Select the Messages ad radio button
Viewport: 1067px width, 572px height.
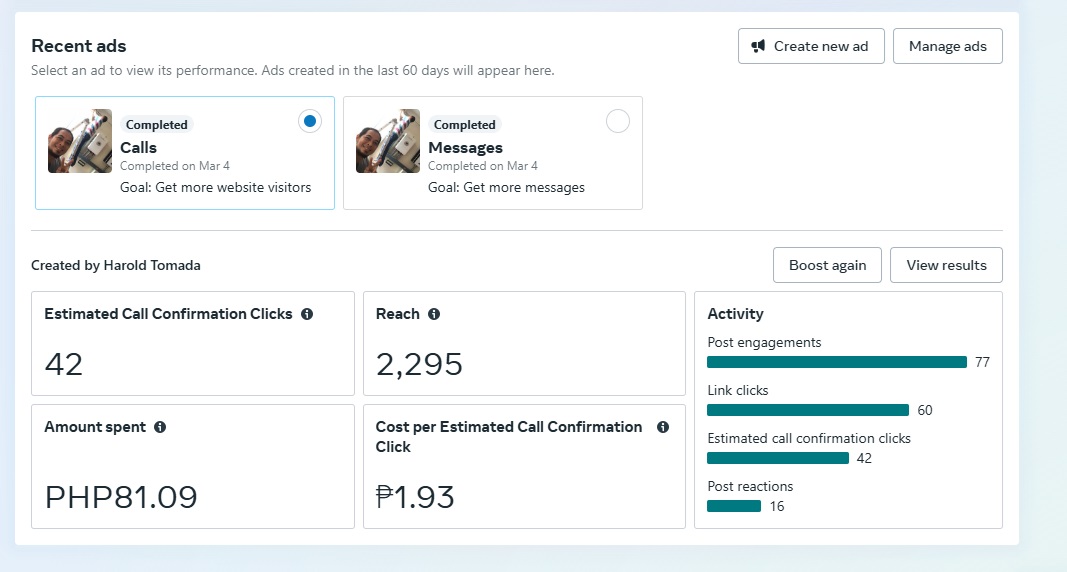click(x=618, y=121)
